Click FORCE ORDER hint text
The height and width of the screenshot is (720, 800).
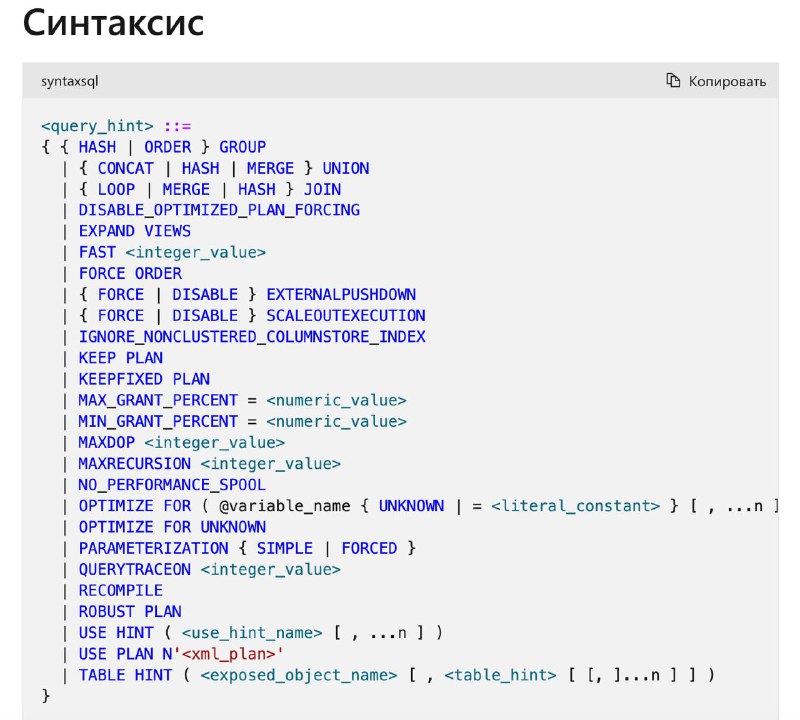coord(130,274)
